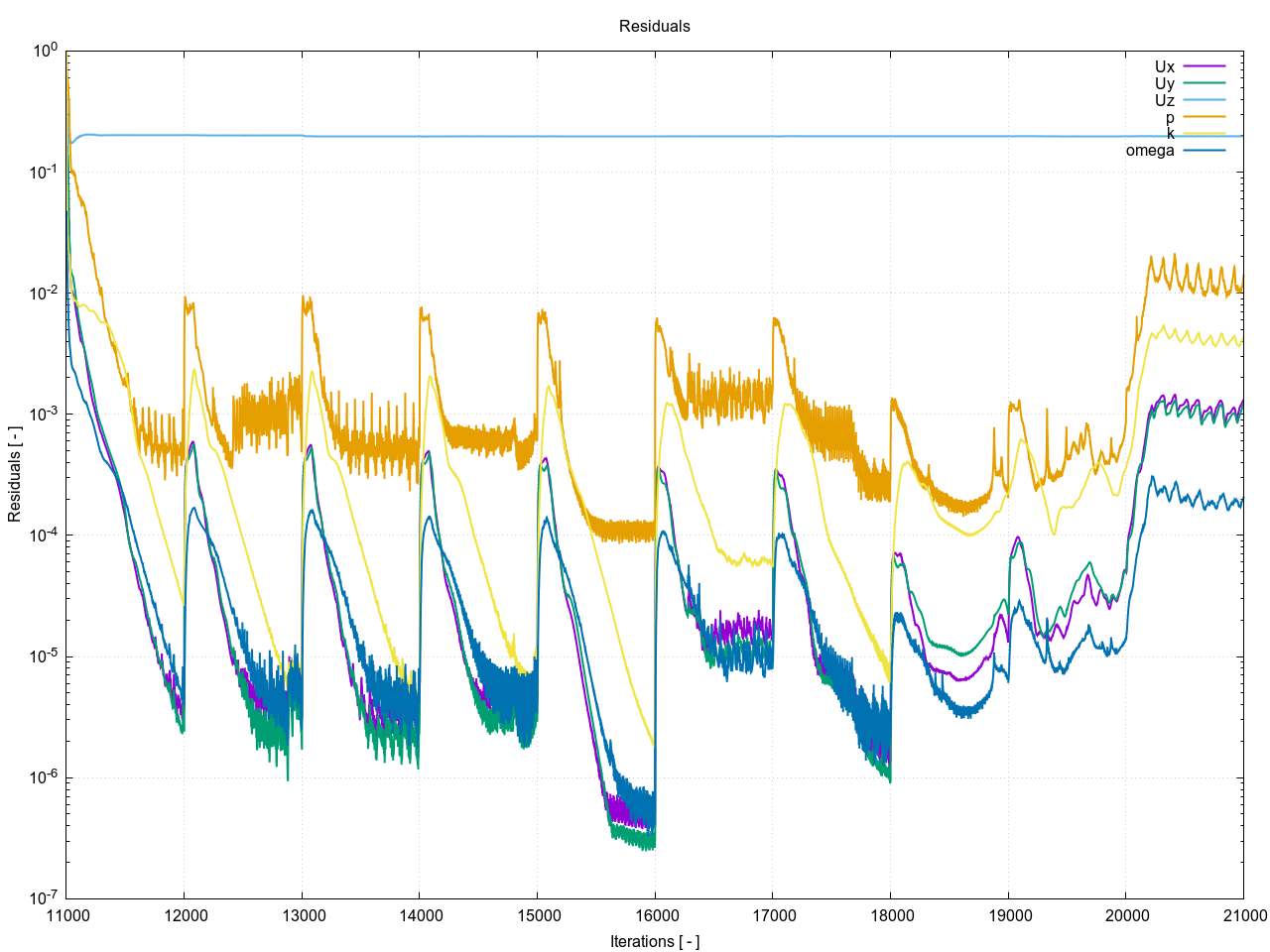Toggle the k legend entry
The height and width of the screenshot is (952, 1270).
[1170, 134]
